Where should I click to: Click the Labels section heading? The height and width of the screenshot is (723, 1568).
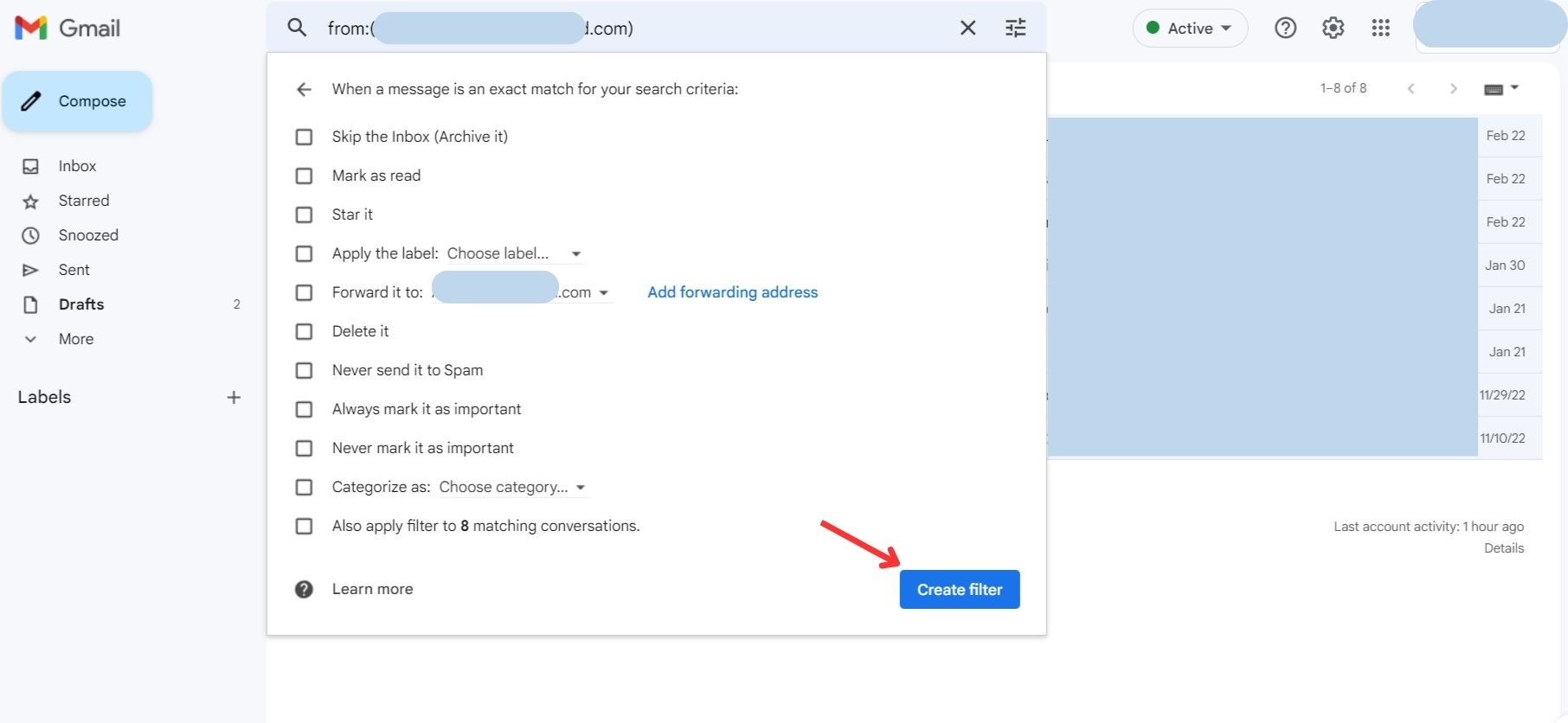point(44,397)
